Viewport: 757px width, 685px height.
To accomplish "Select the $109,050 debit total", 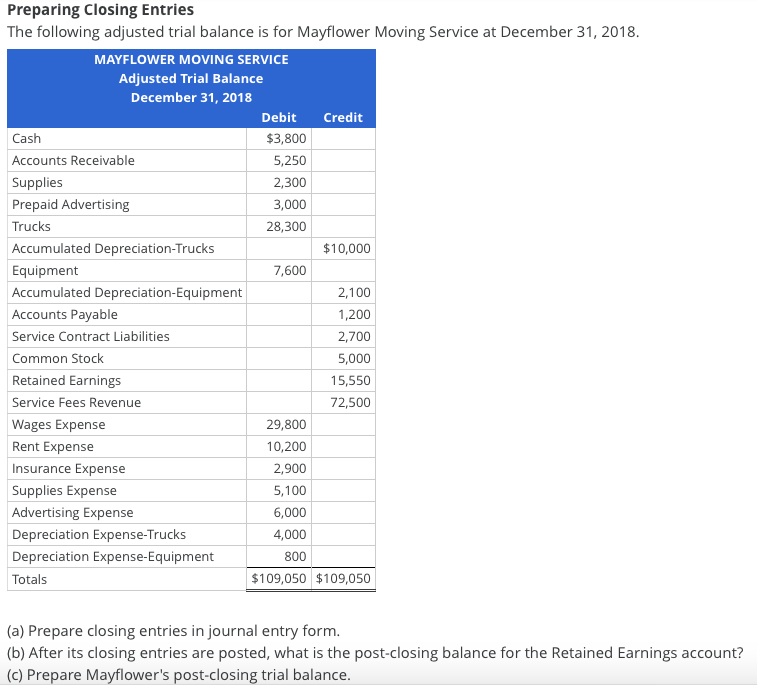I will 279,578.
